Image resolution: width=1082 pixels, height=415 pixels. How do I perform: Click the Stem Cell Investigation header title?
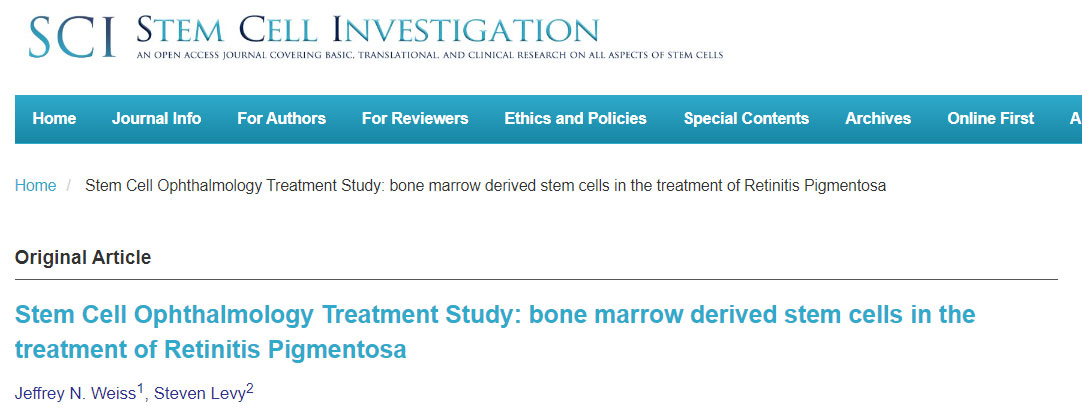367,29
